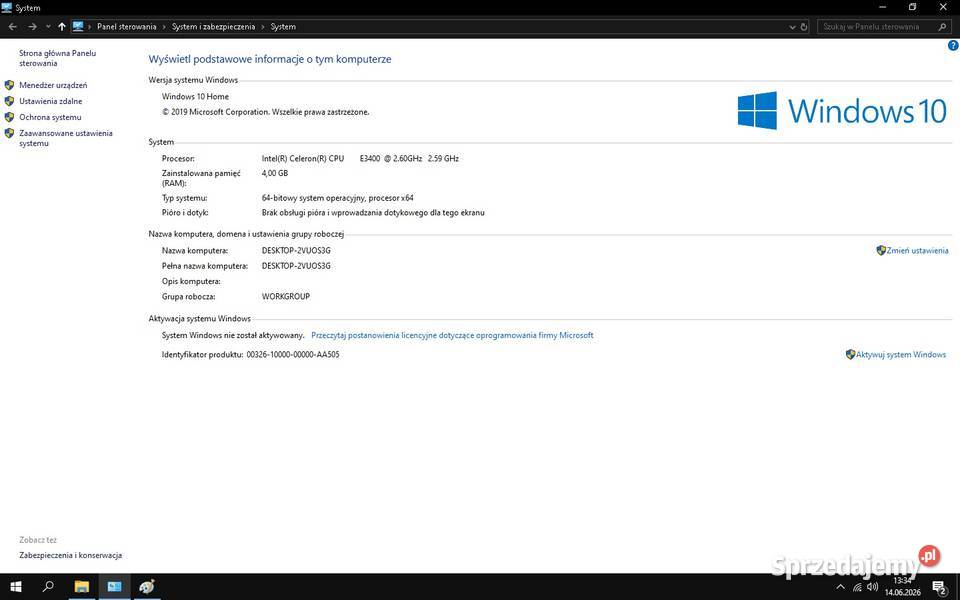Go forward with the forward arrow
The width and height of the screenshot is (960, 600).
point(32,27)
